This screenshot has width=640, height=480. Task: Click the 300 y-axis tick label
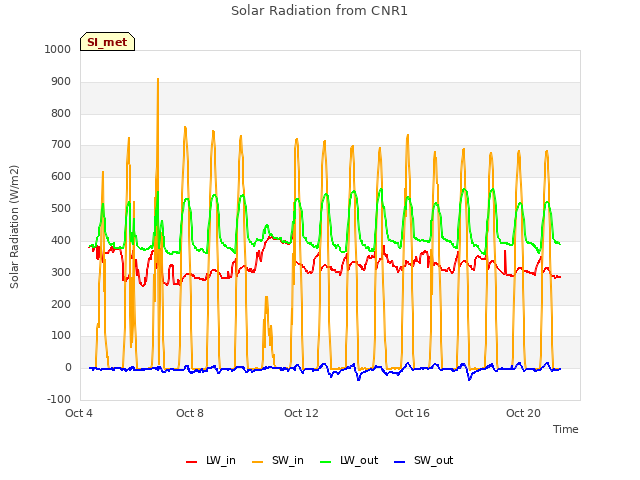61,272
